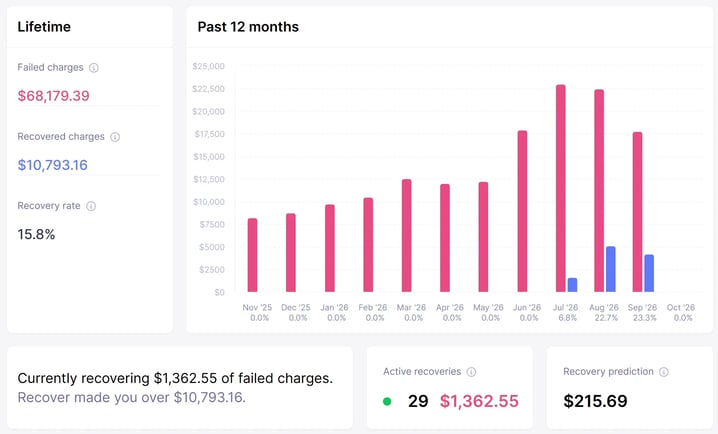This screenshot has width=718, height=434.
Task: Select the Mar '26 failed charges bar
Action: pyautogui.click(x=407, y=236)
